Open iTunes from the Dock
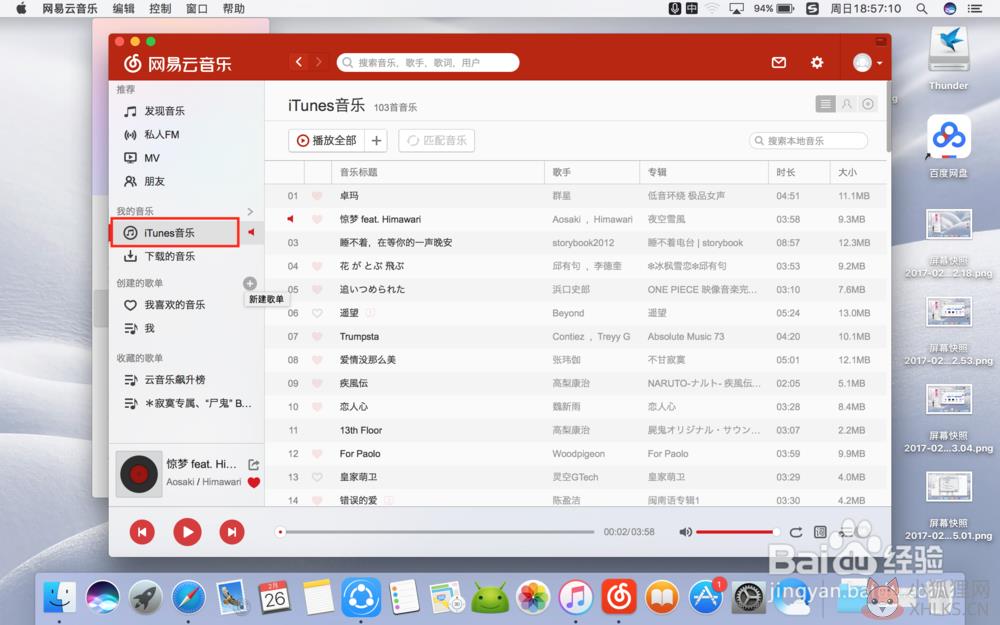 [576, 598]
